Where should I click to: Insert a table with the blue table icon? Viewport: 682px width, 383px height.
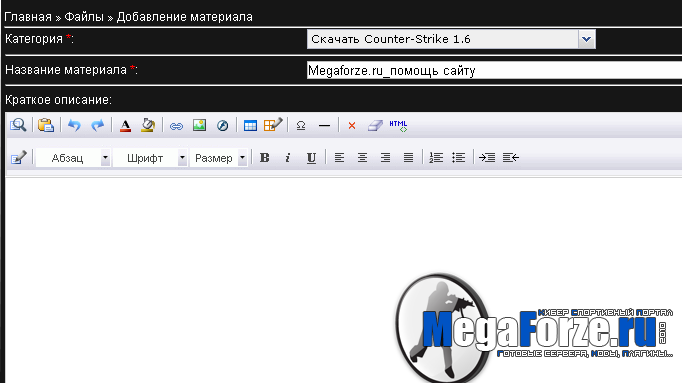pyautogui.click(x=250, y=126)
